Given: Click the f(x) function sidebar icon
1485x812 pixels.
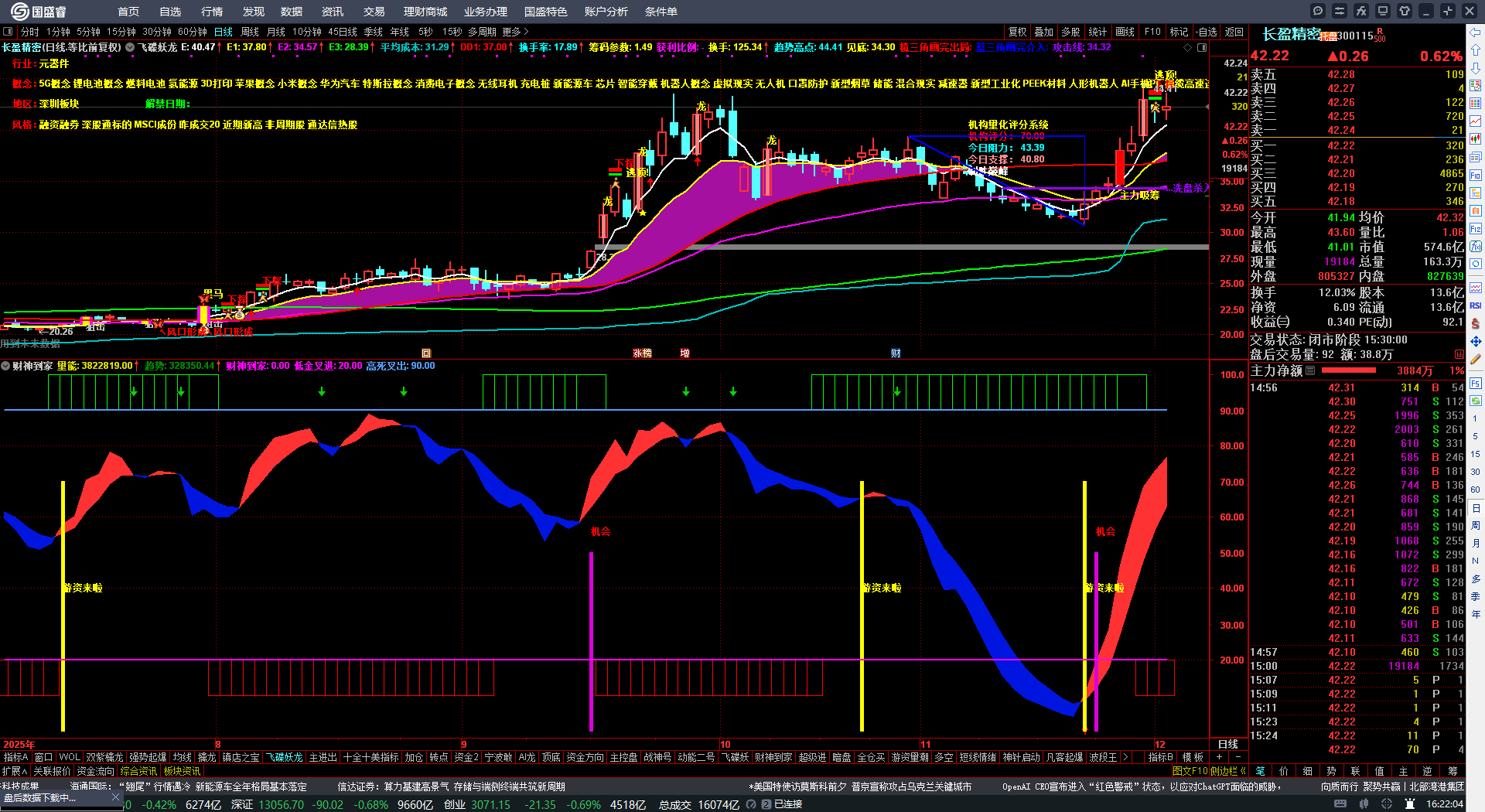Looking at the screenshot, I should pyautogui.click(x=1476, y=246).
